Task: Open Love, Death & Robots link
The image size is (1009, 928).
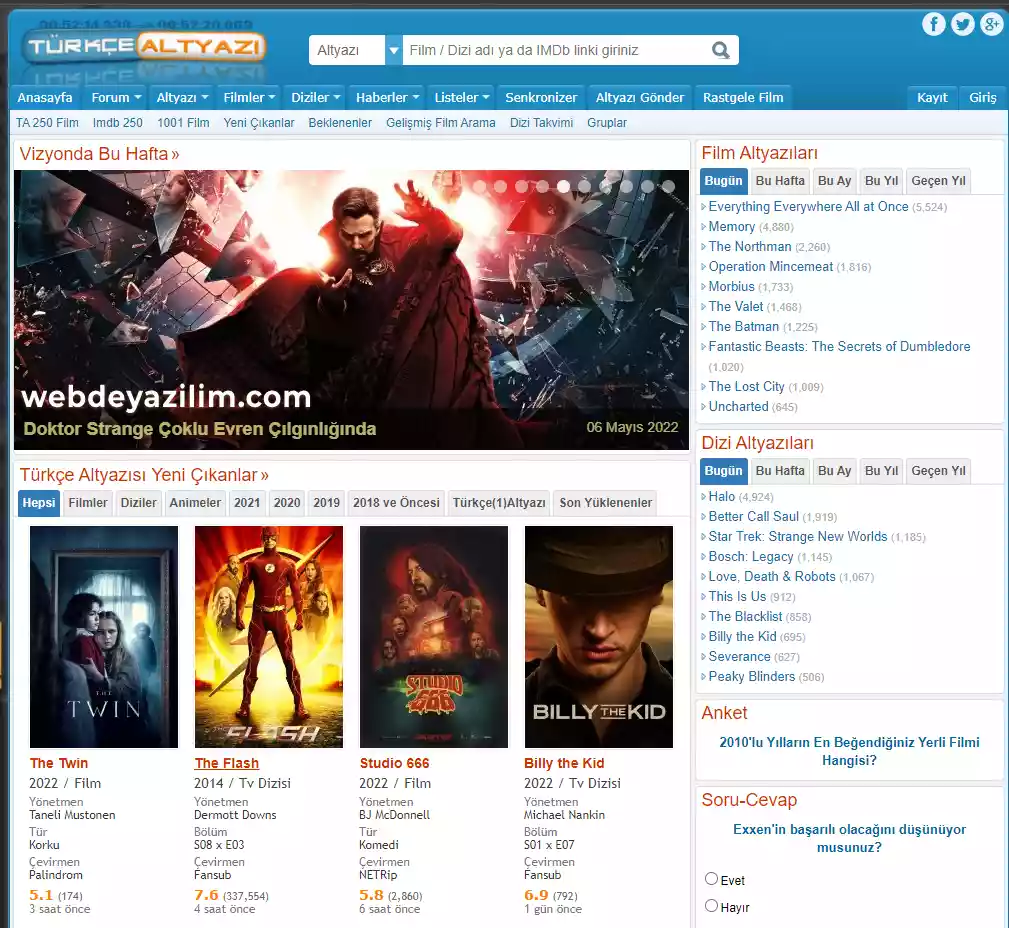Action: [772, 577]
